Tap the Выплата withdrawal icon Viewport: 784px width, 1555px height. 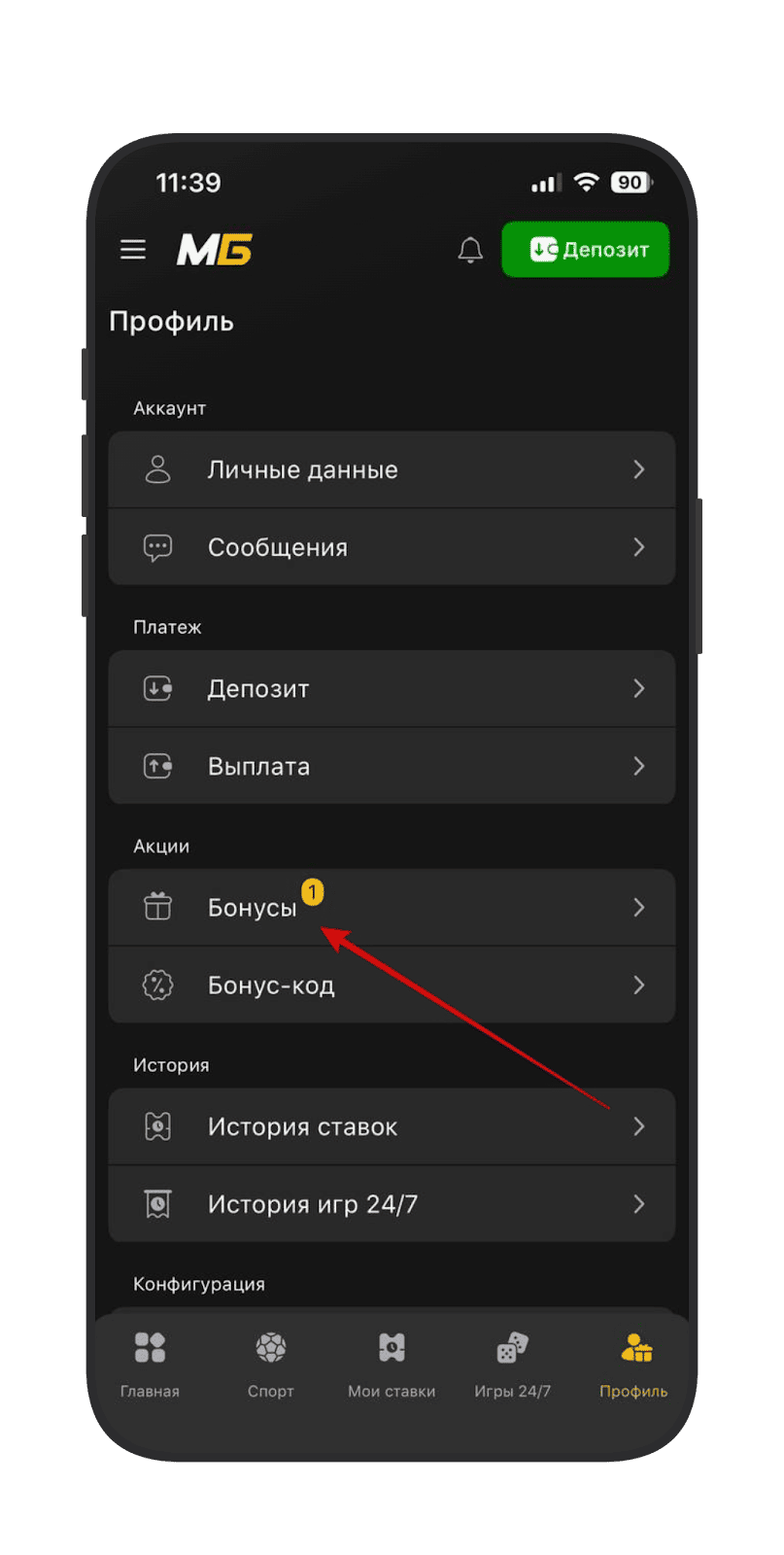point(157,767)
